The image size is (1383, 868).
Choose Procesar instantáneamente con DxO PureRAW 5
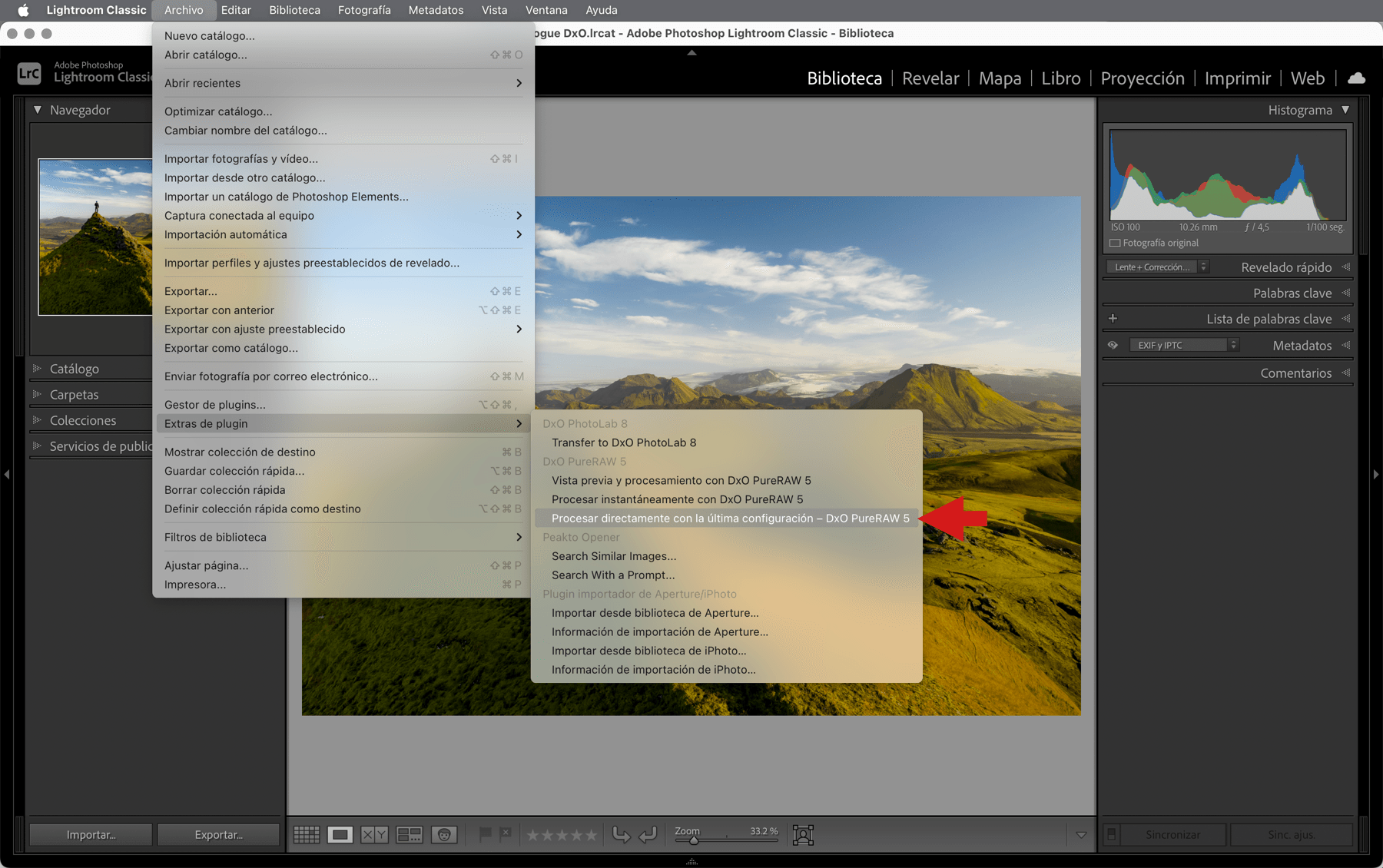pos(726,499)
